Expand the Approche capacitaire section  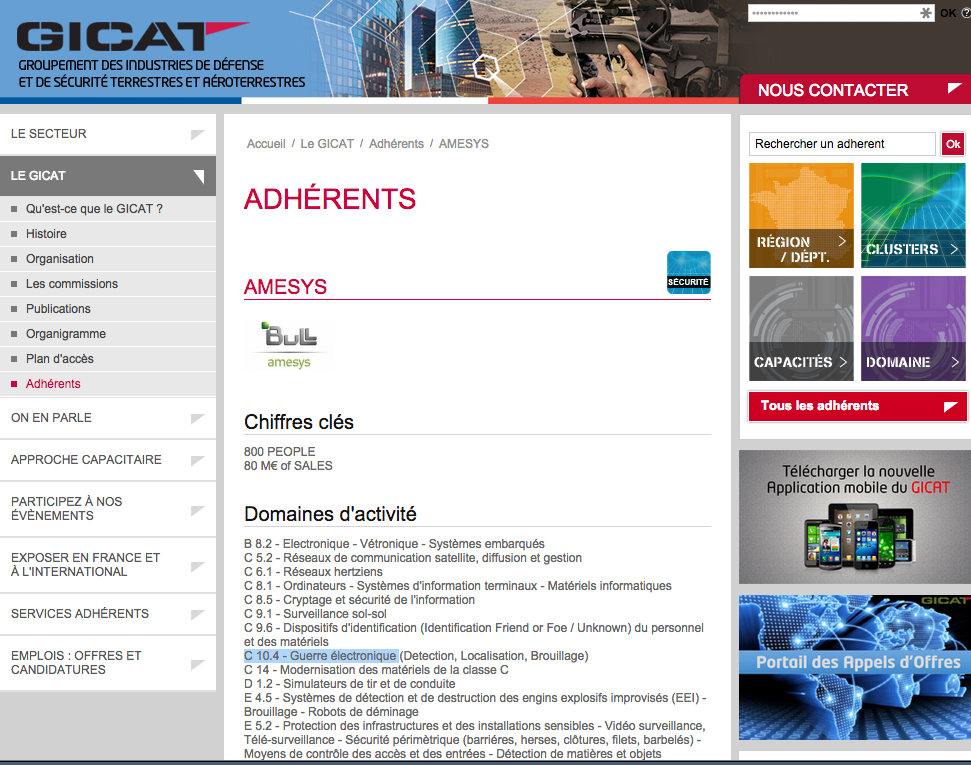coord(108,460)
